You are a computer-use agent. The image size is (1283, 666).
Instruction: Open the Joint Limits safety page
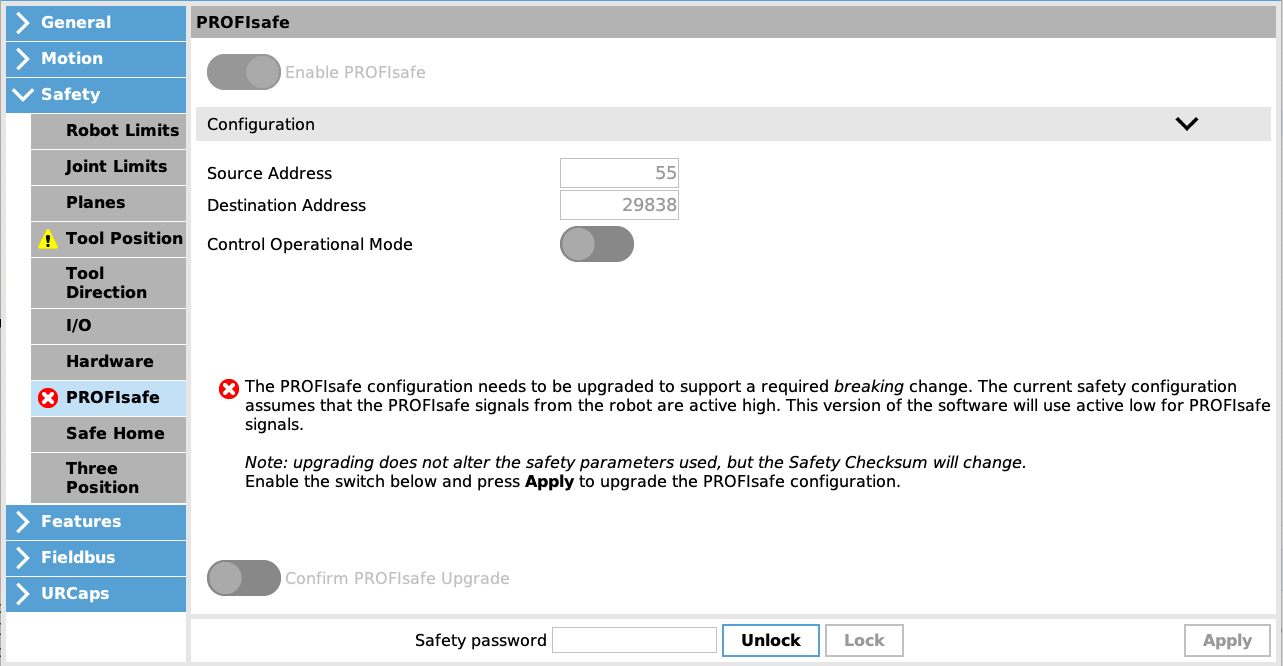[109, 166]
